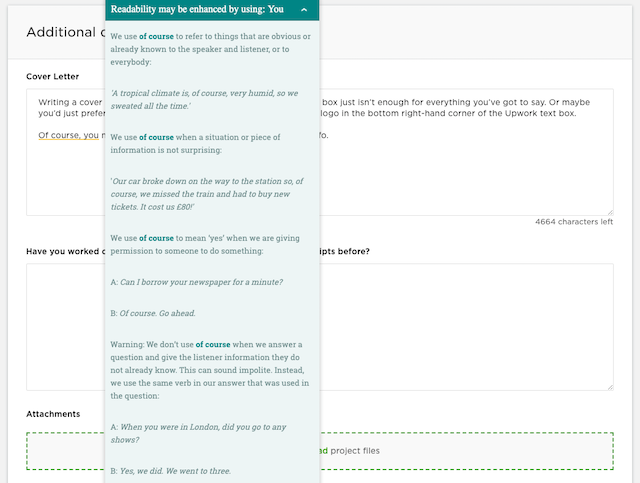Click the 'Attachments' label

coord(53,414)
